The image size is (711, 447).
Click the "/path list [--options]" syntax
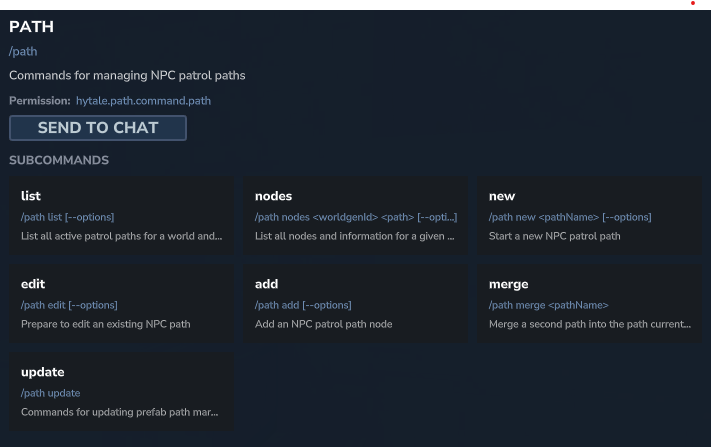pos(67,217)
